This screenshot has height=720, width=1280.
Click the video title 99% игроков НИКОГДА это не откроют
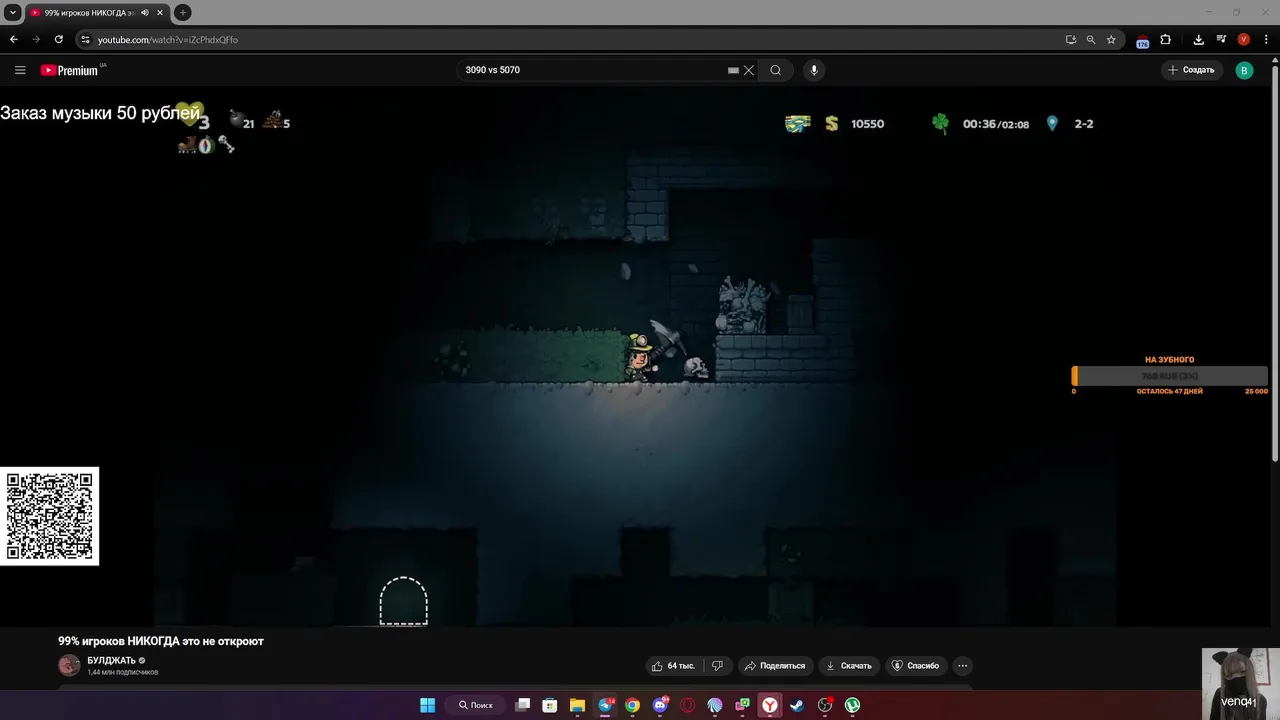pos(161,641)
